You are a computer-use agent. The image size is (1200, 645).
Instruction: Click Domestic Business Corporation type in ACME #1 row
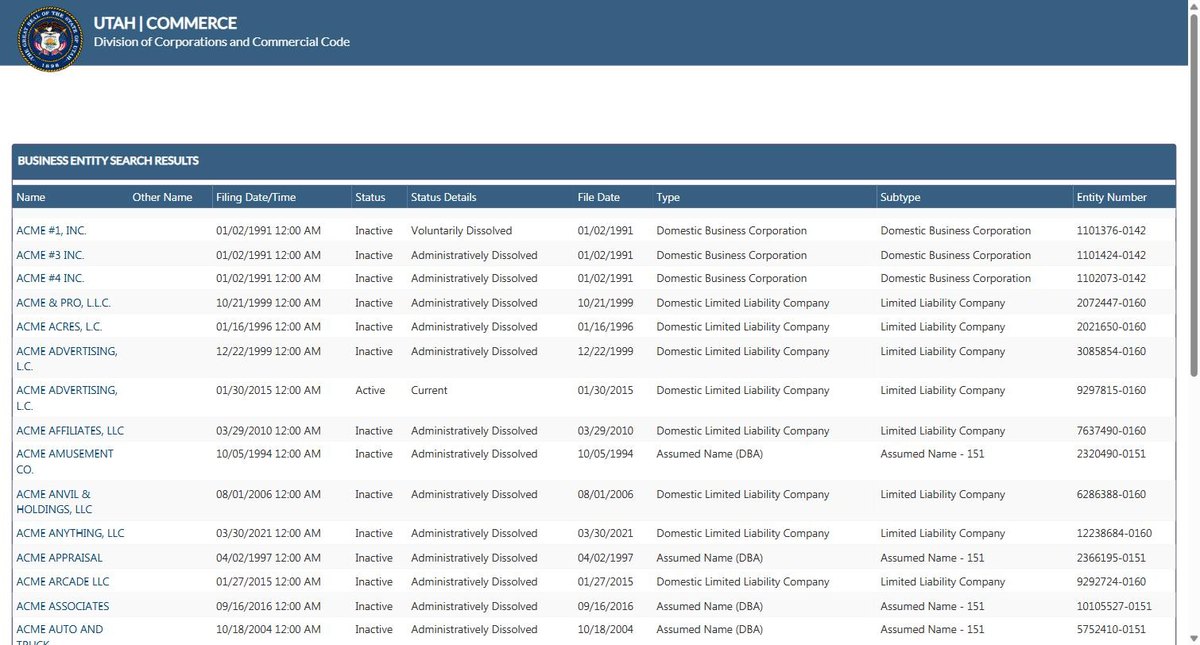pyautogui.click(x=731, y=231)
